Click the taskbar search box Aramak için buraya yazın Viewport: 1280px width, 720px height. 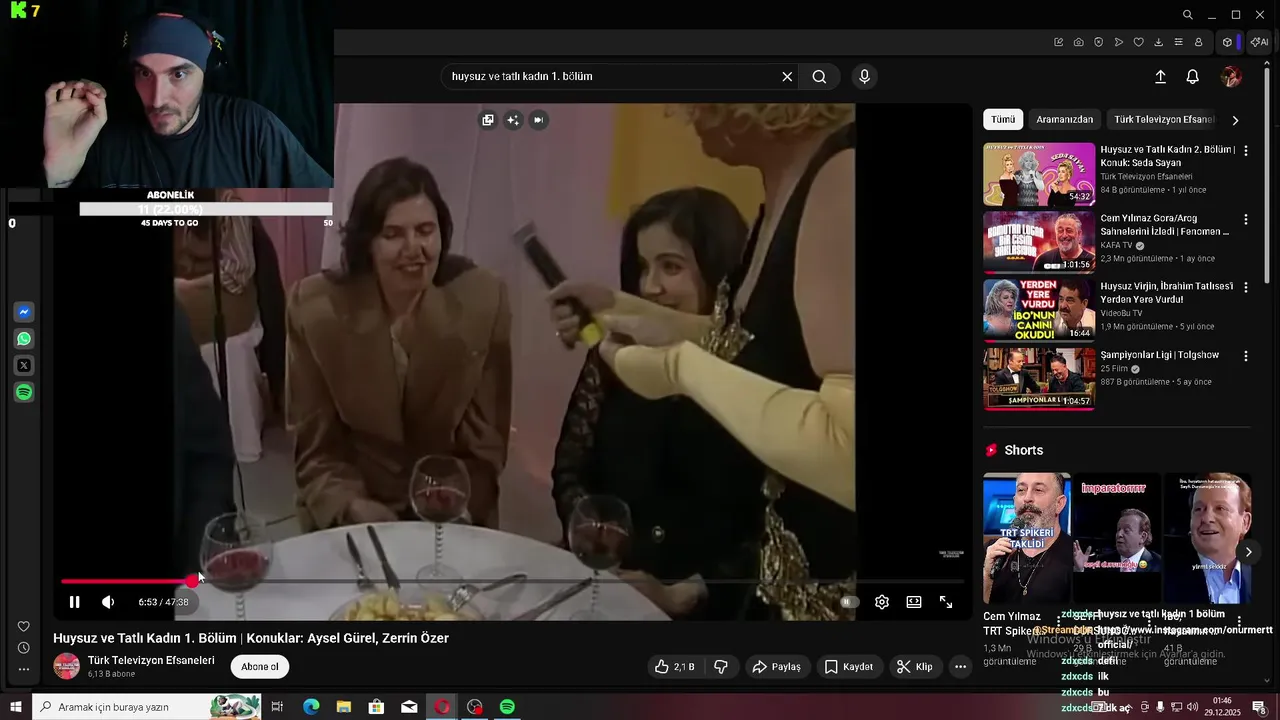coord(147,707)
